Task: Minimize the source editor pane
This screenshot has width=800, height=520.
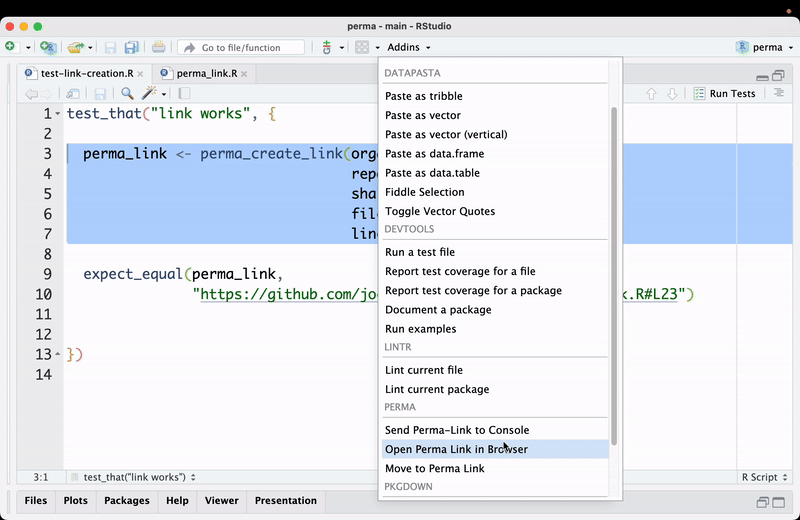Action: 762,77
